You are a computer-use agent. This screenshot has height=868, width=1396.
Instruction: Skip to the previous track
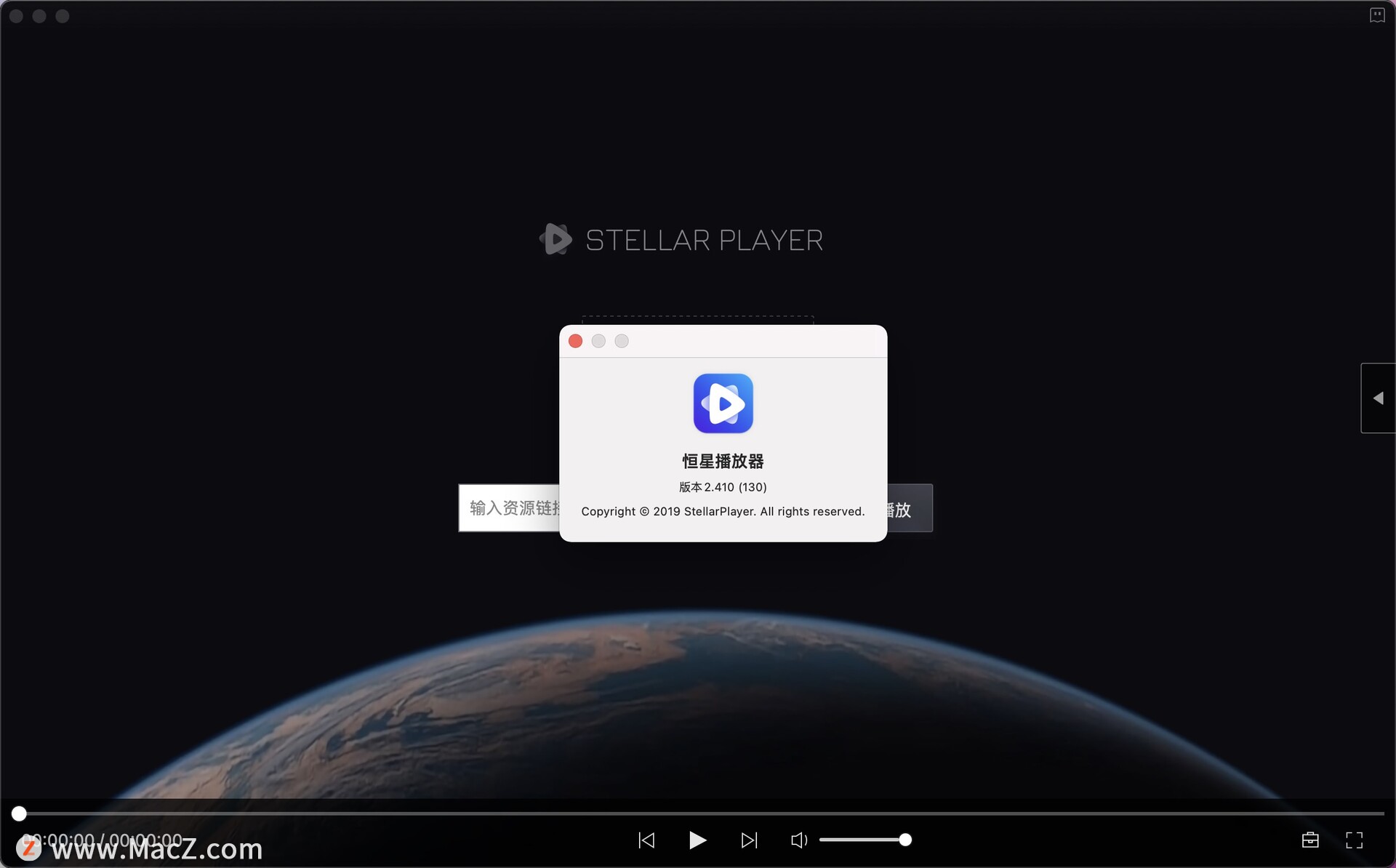(646, 840)
